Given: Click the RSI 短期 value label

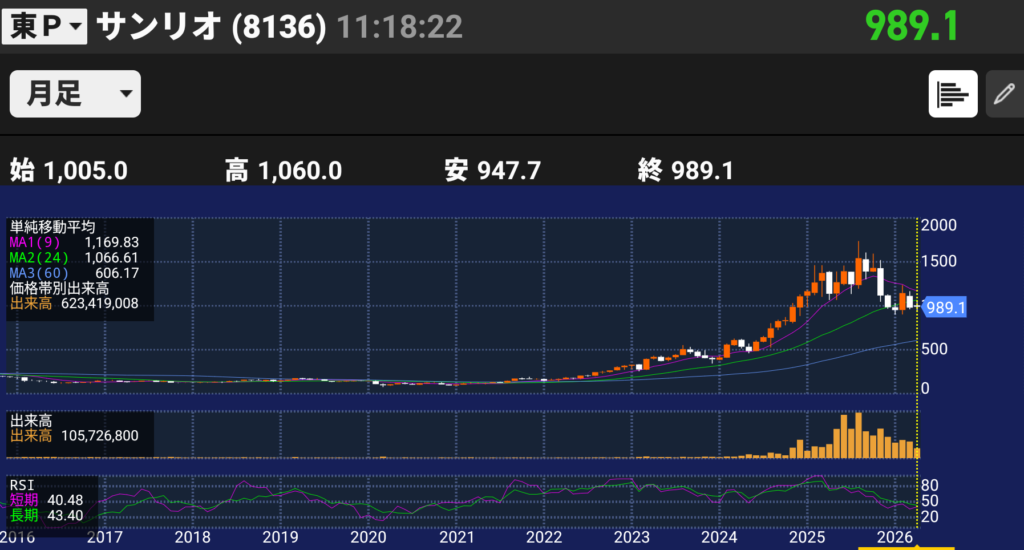Looking at the screenshot, I should tap(46, 500).
